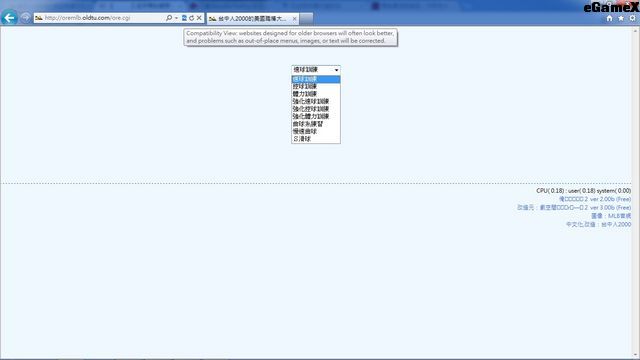Go back using the browser Back arrow

[x=9, y=18]
